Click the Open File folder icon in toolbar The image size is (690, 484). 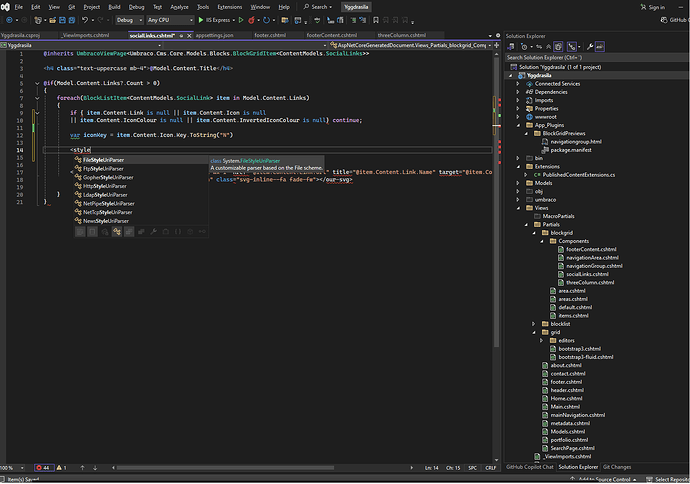click(52, 20)
